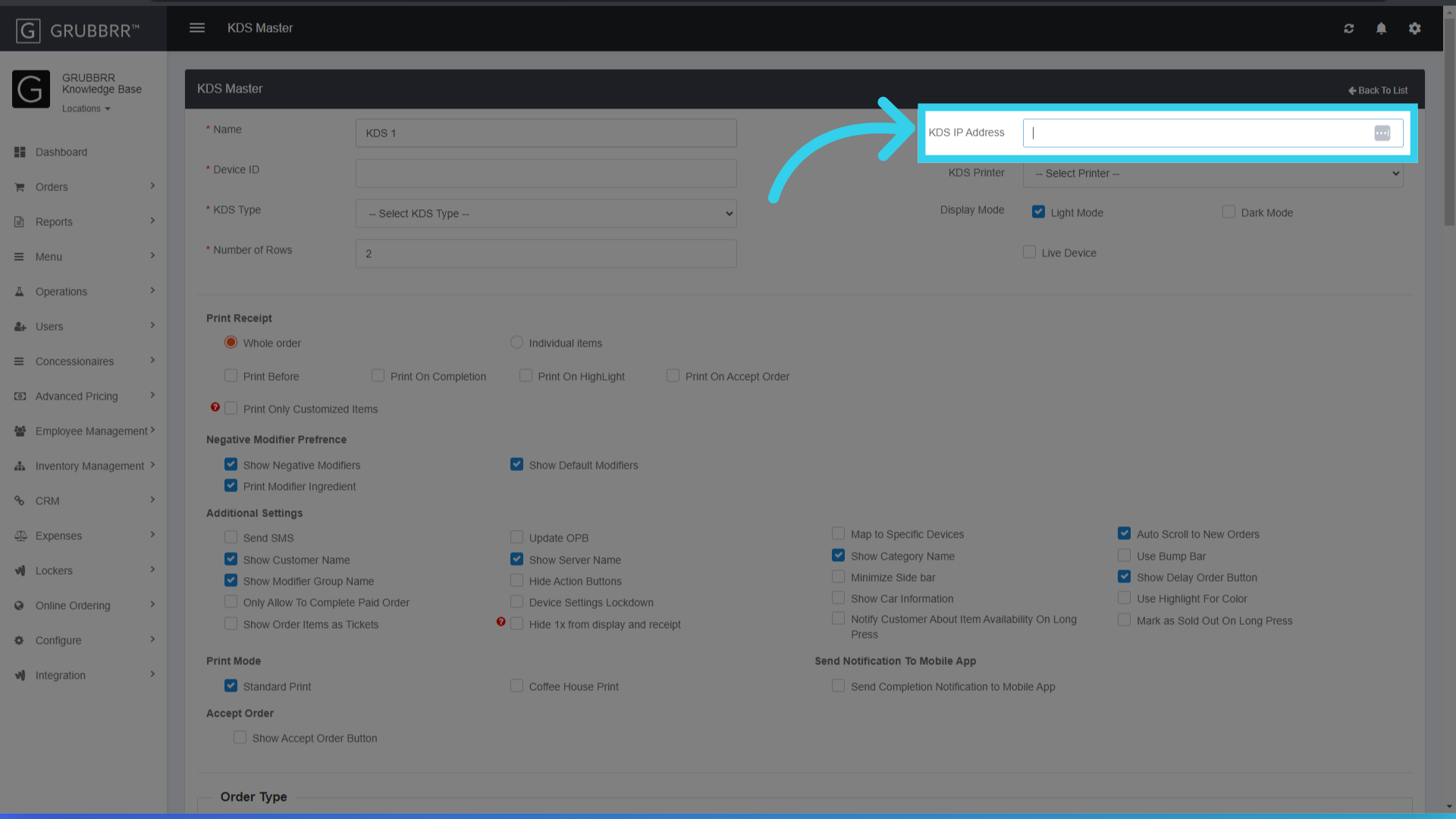Screen dimensions: 1456x819
Task: Enable the Dark Mode checkbox
Action: [x=1228, y=212]
